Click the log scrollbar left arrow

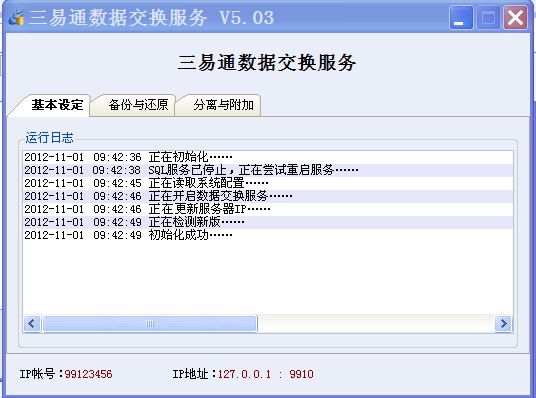tap(32, 323)
